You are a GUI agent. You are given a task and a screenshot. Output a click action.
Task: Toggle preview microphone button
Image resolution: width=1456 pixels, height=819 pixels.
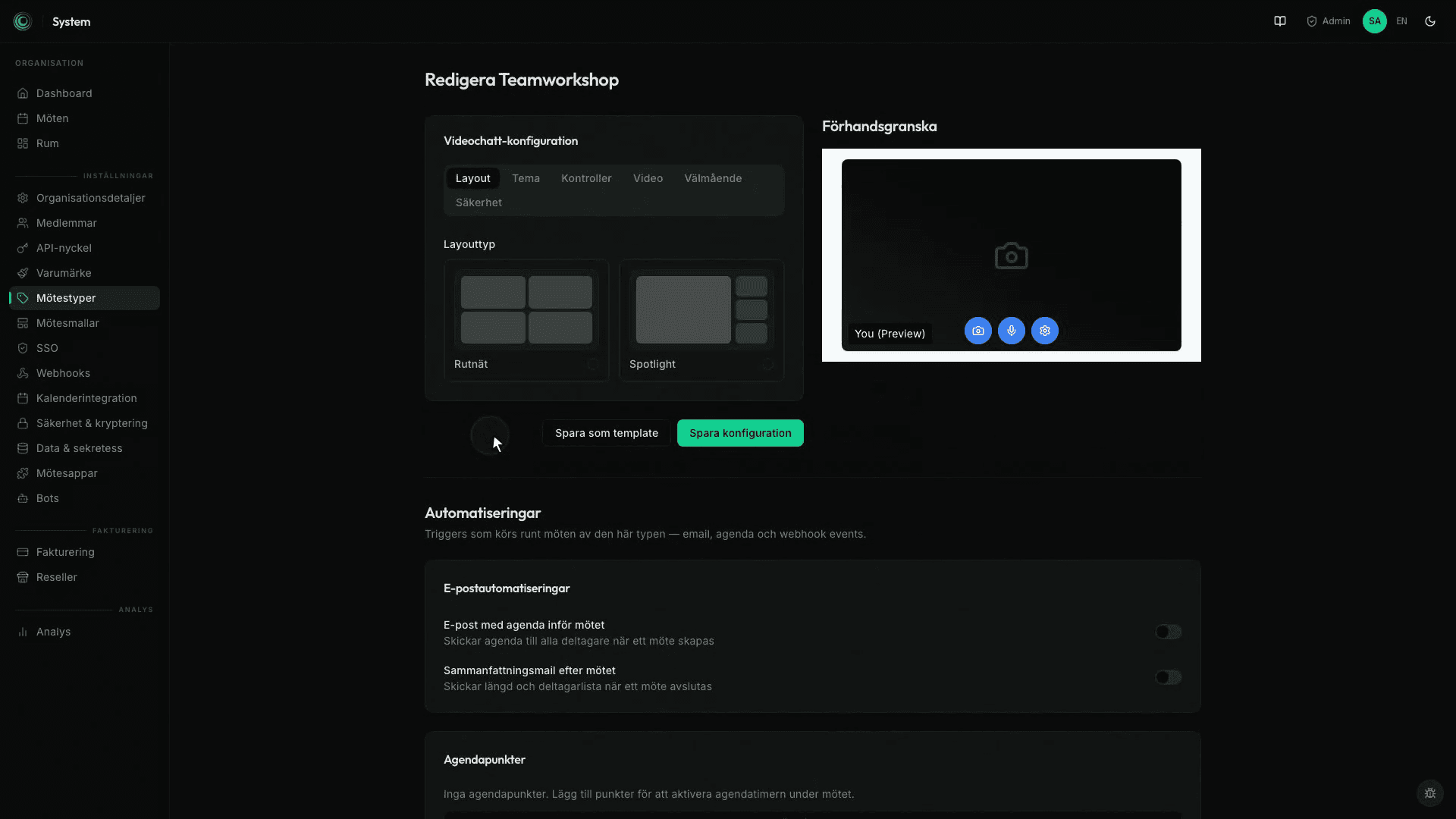coord(1012,331)
